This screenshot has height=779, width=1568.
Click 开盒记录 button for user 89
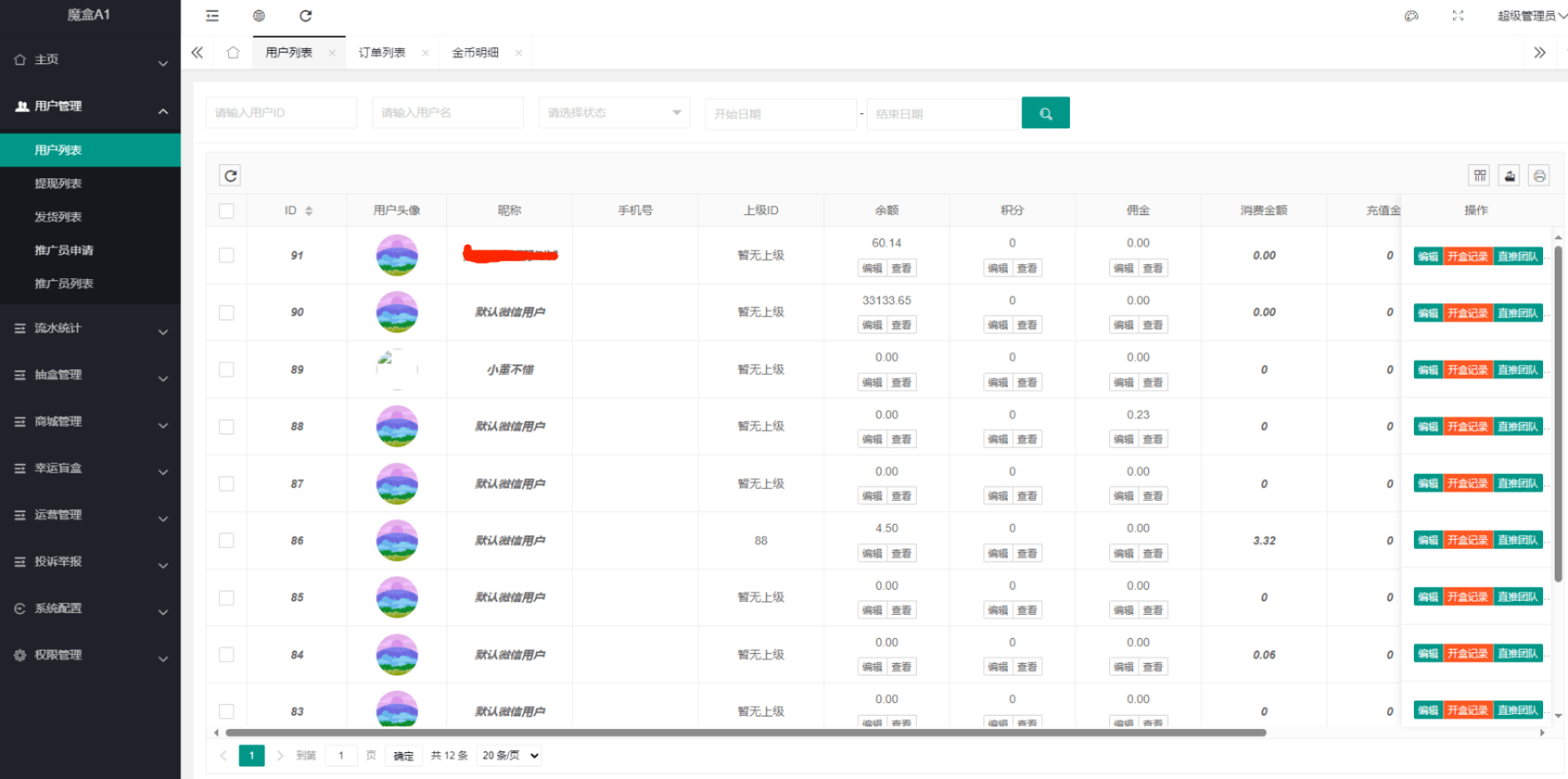1466,369
